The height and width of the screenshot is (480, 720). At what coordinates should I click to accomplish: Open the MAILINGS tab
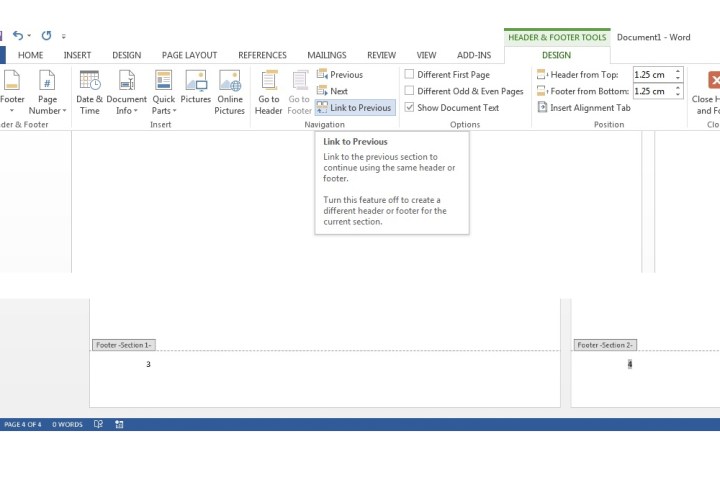coord(327,55)
